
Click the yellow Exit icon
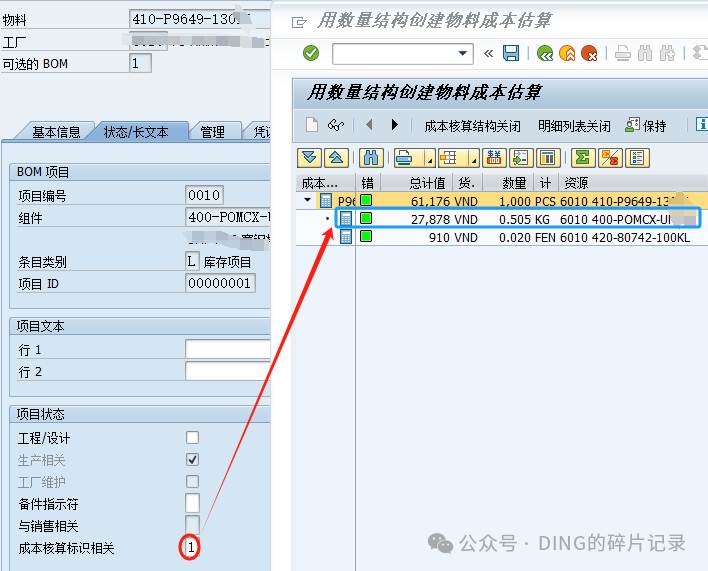click(567, 53)
